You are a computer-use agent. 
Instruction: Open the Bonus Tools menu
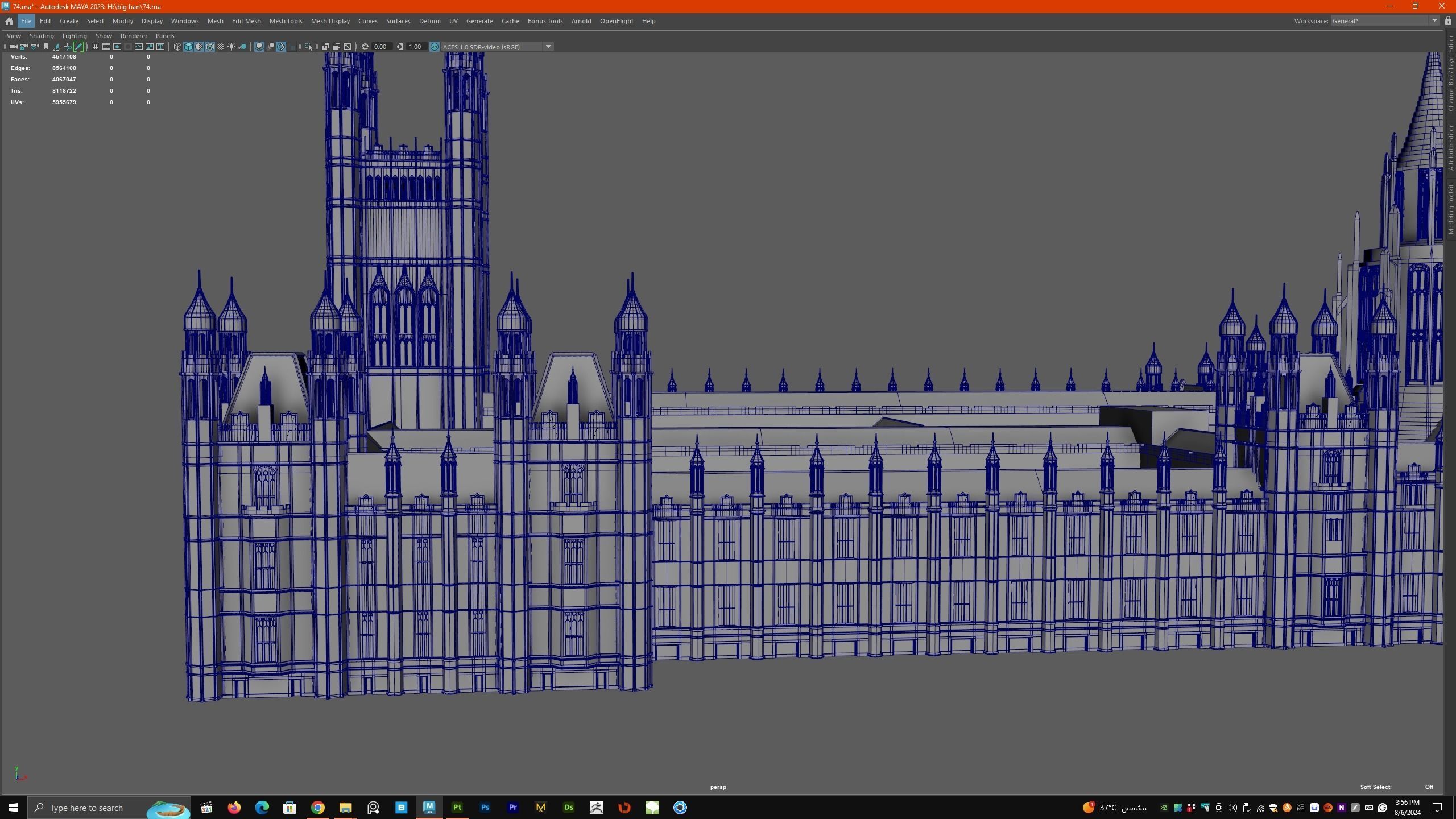(x=545, y=21)
